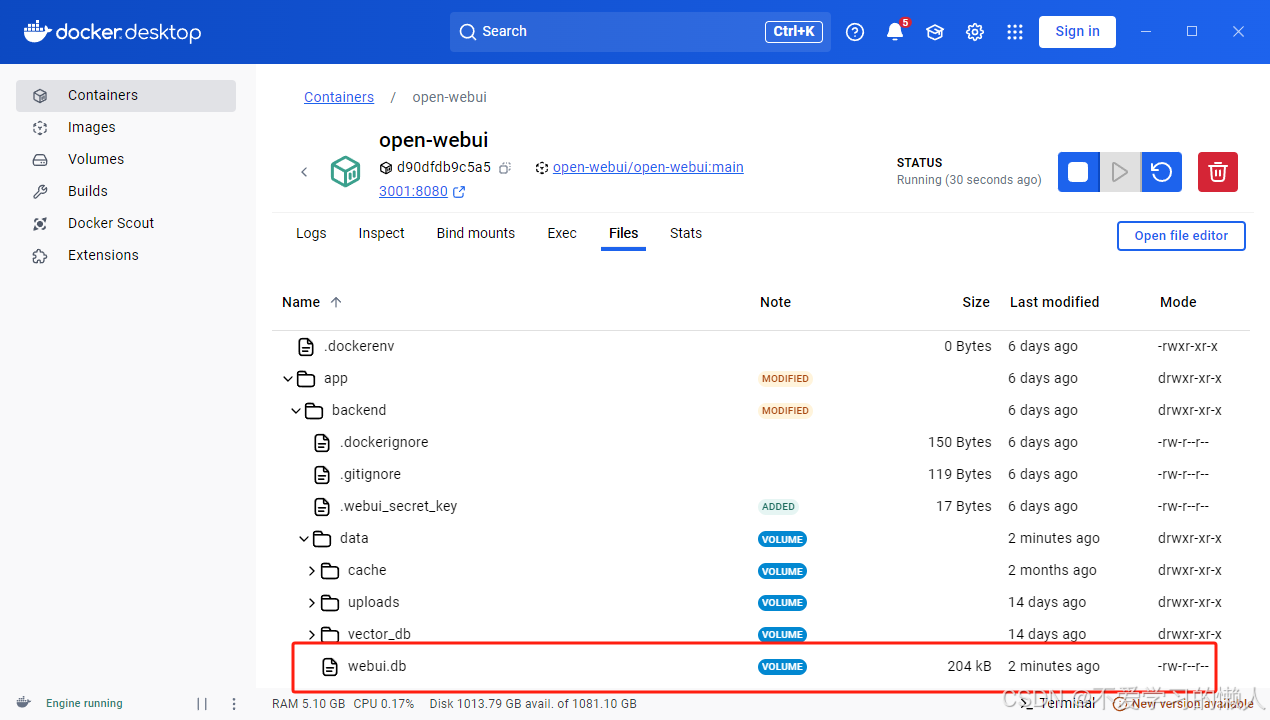
Task: Click the ADDED badge on .webui_secret_key
Action: coord(778,507)
